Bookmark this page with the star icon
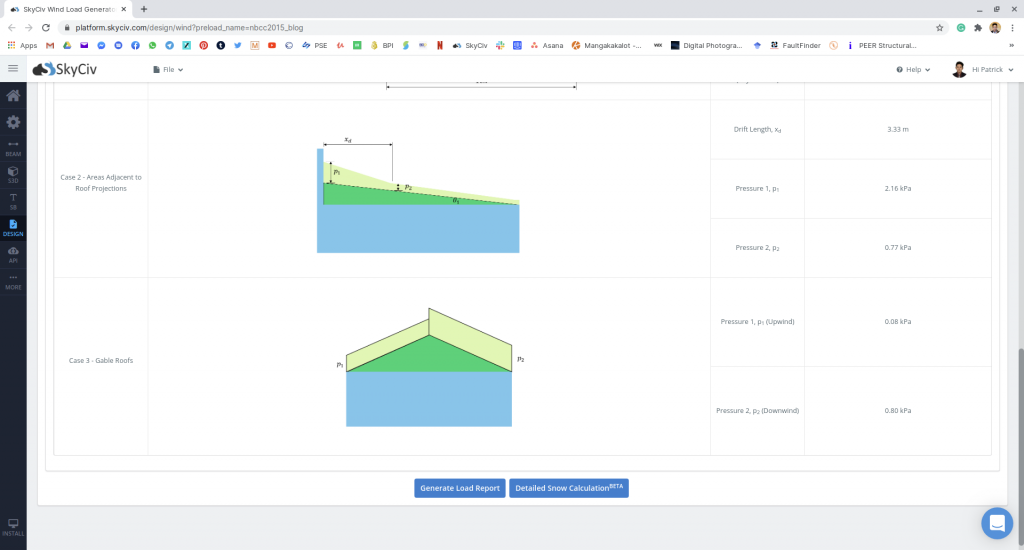 [x=940, y=28]
